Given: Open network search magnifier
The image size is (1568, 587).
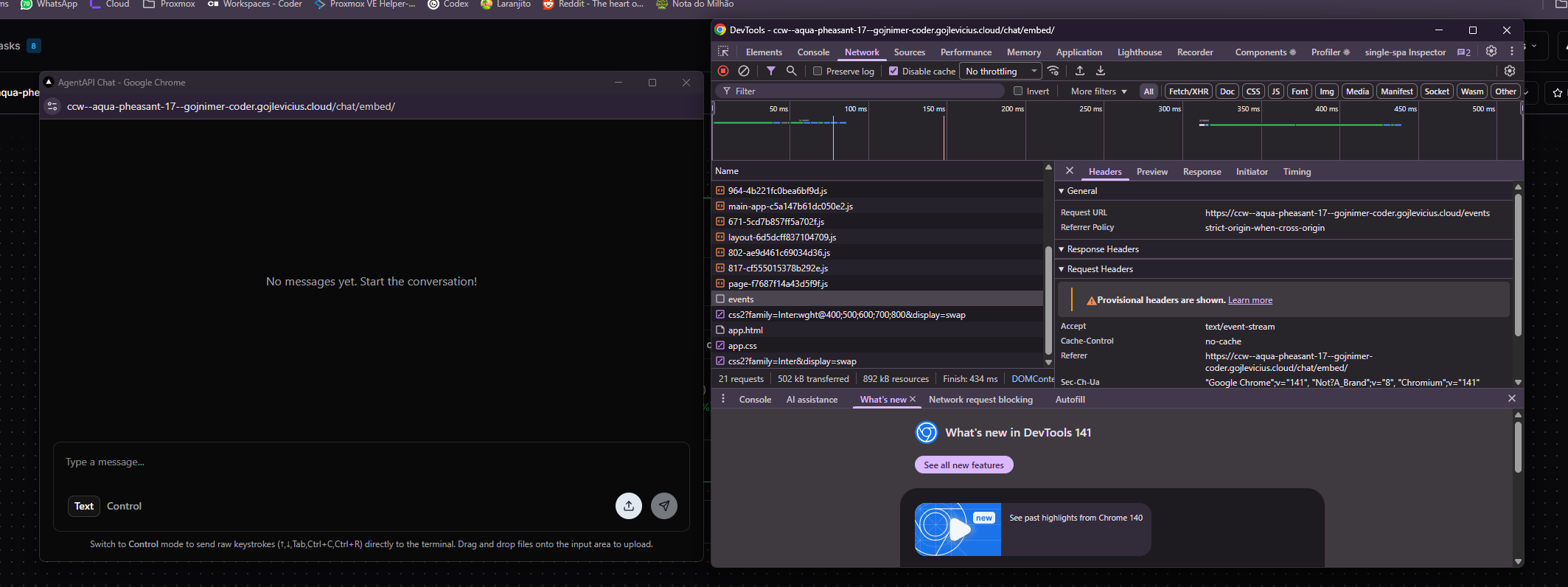Looking at the screenshot, I should [791, 71].
